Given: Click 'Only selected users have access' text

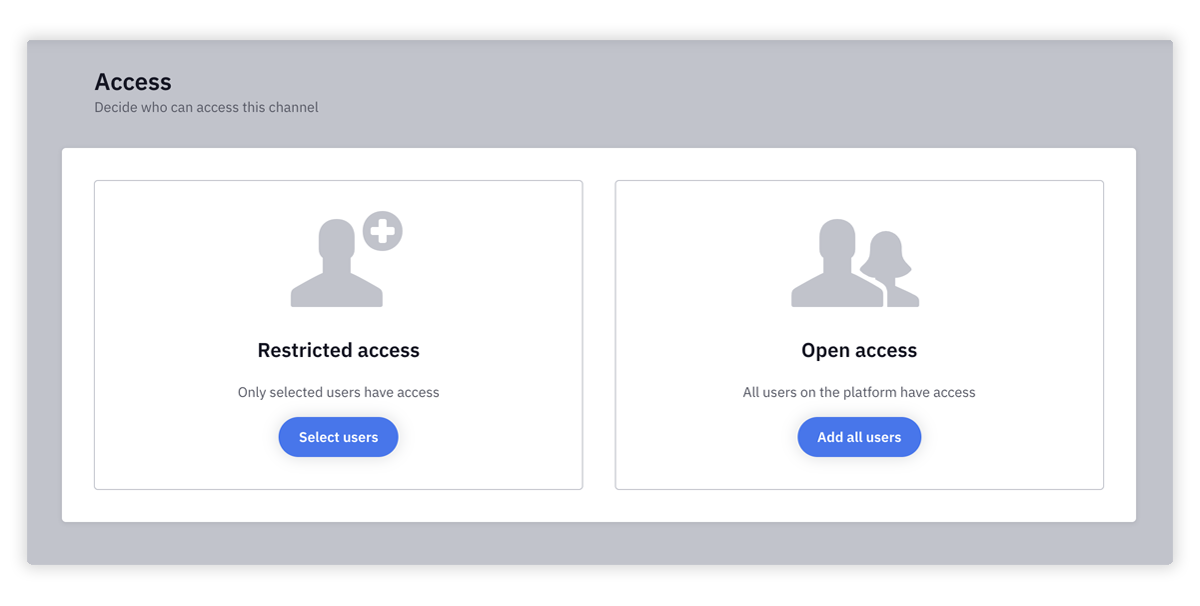Looking at the screenshot, I should [x=338, y=392].
